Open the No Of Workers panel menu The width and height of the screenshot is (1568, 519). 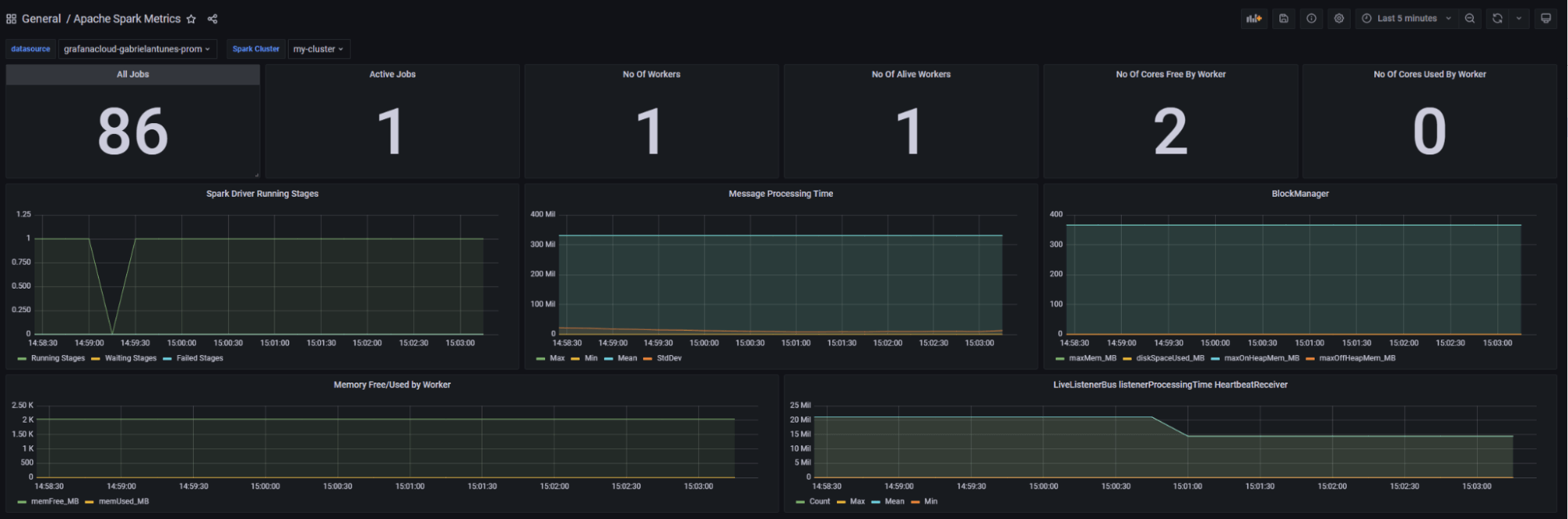coord(651,74)
